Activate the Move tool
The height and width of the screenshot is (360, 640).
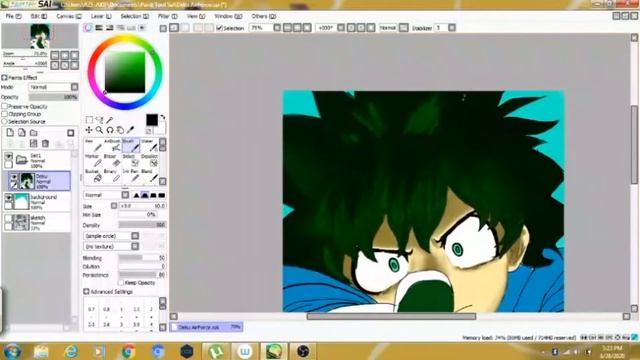pyautogui.click(x=89, y=130)
